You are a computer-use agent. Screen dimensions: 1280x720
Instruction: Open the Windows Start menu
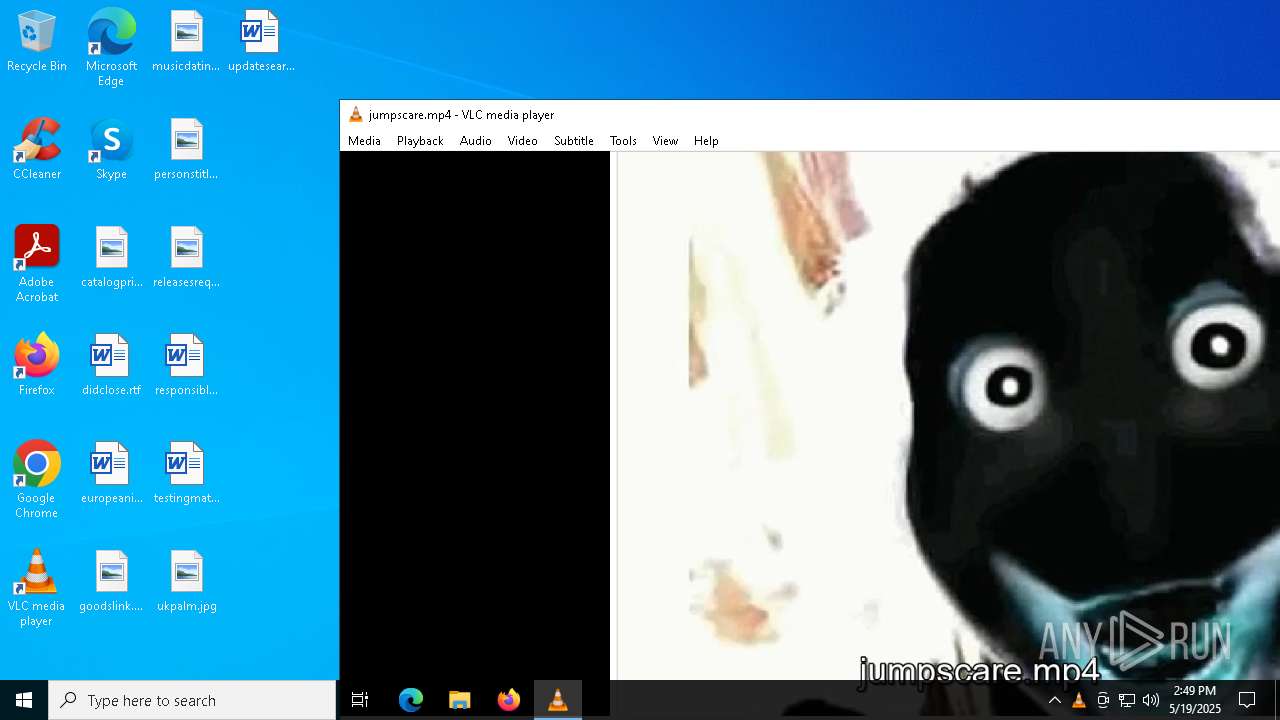click(x=24, y=700)
